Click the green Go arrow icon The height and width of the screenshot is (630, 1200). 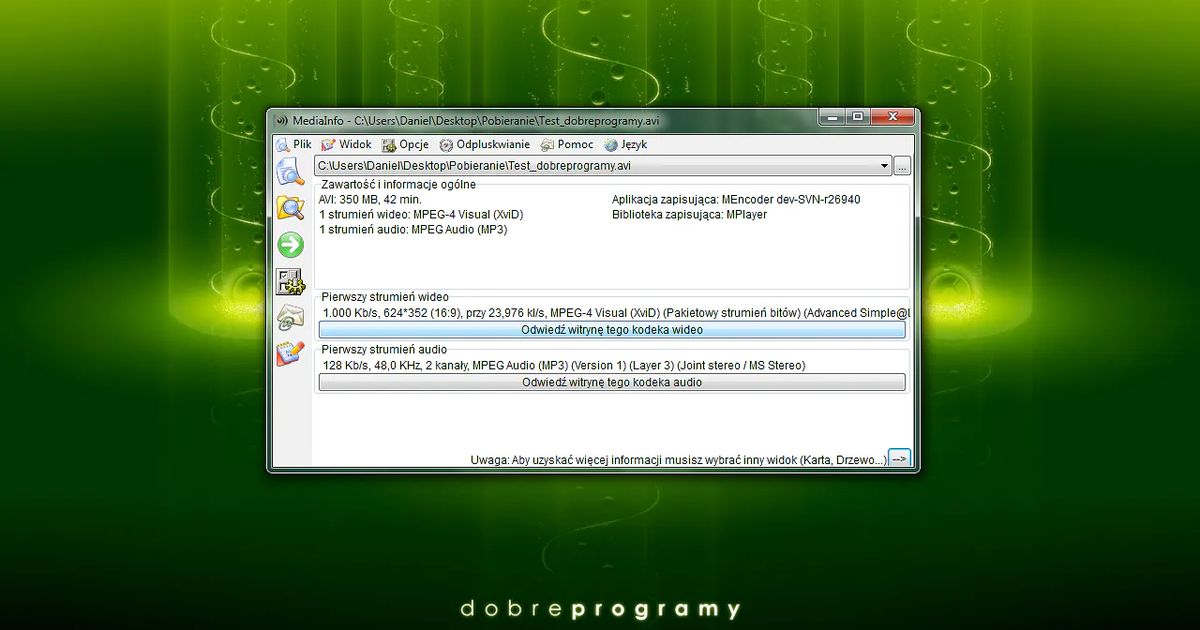[x=289, y=244]
